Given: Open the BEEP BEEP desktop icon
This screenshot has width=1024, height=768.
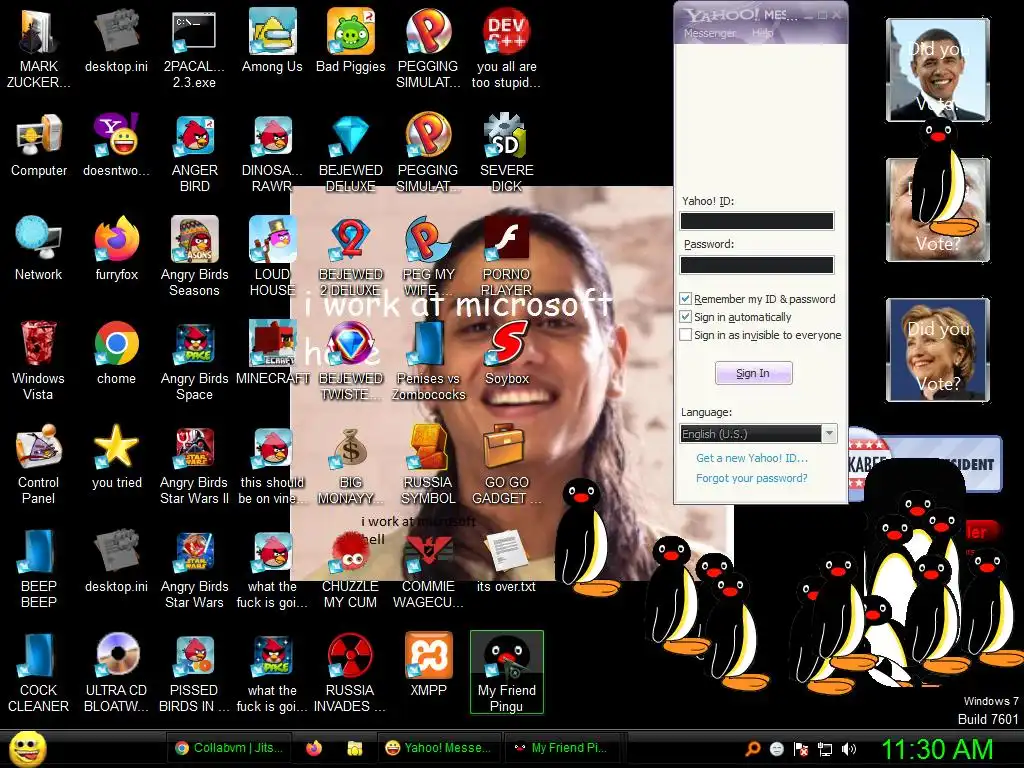Looking at the screenshot, I should (x=38, y=552).
